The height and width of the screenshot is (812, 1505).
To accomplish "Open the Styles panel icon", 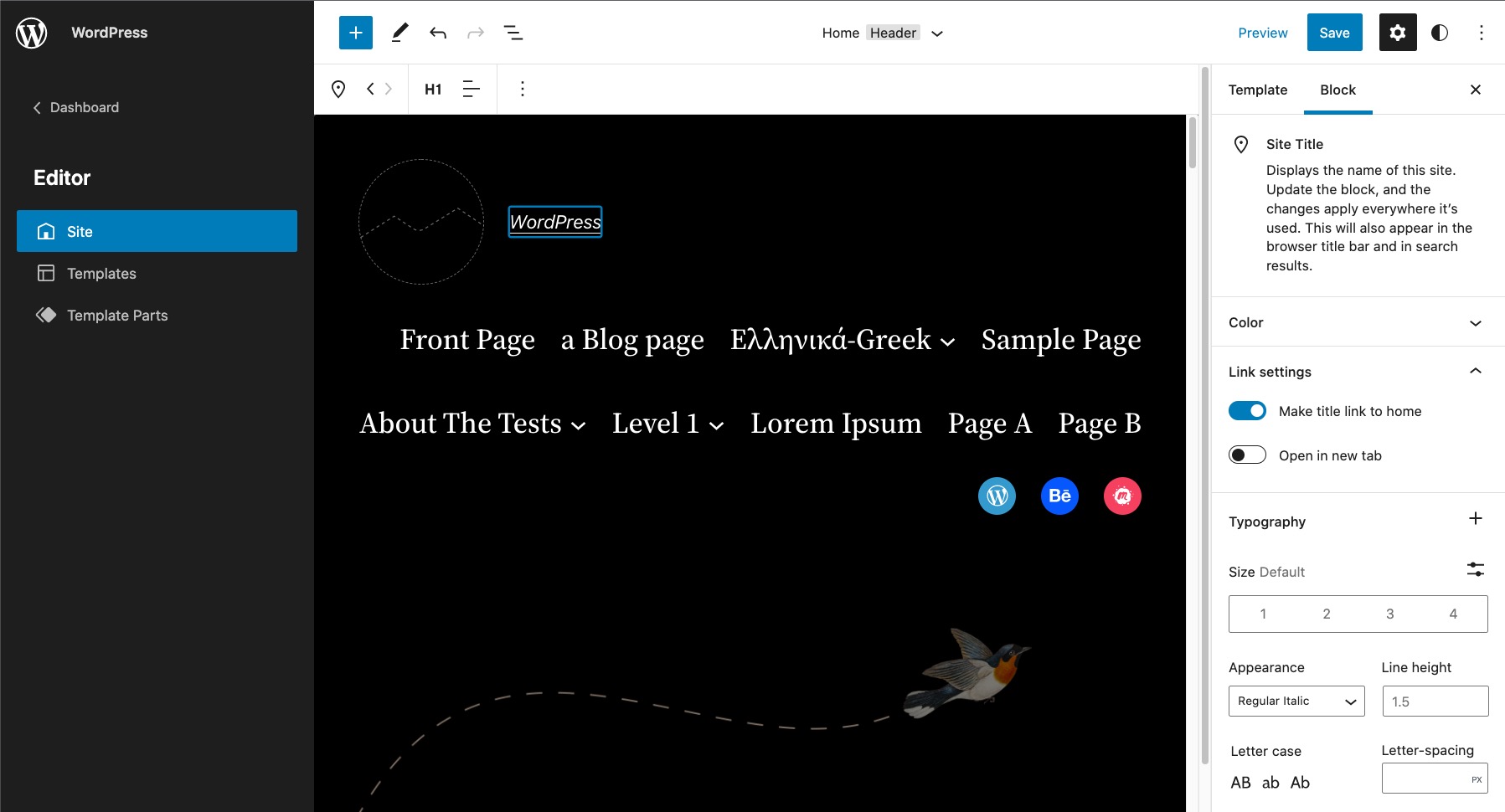I will [x=1441, y=32].
